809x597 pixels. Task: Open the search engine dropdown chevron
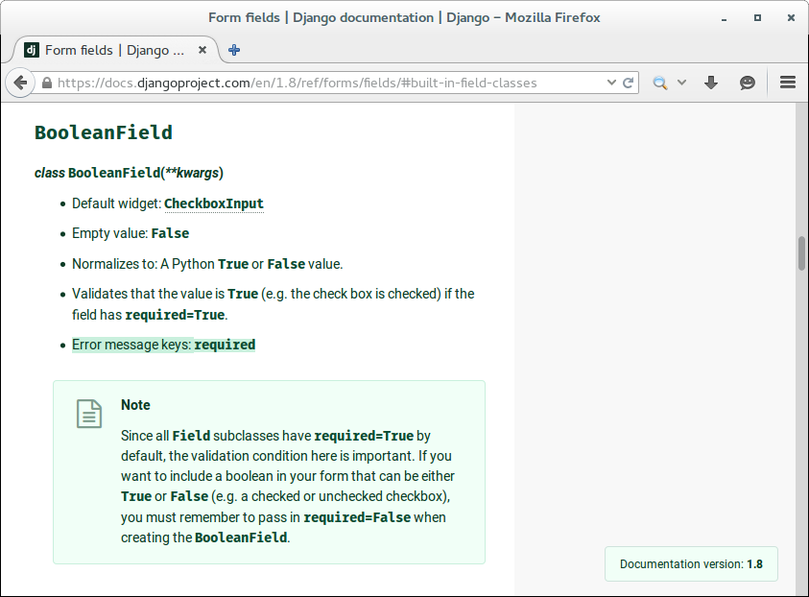click(x=682, y=83)
